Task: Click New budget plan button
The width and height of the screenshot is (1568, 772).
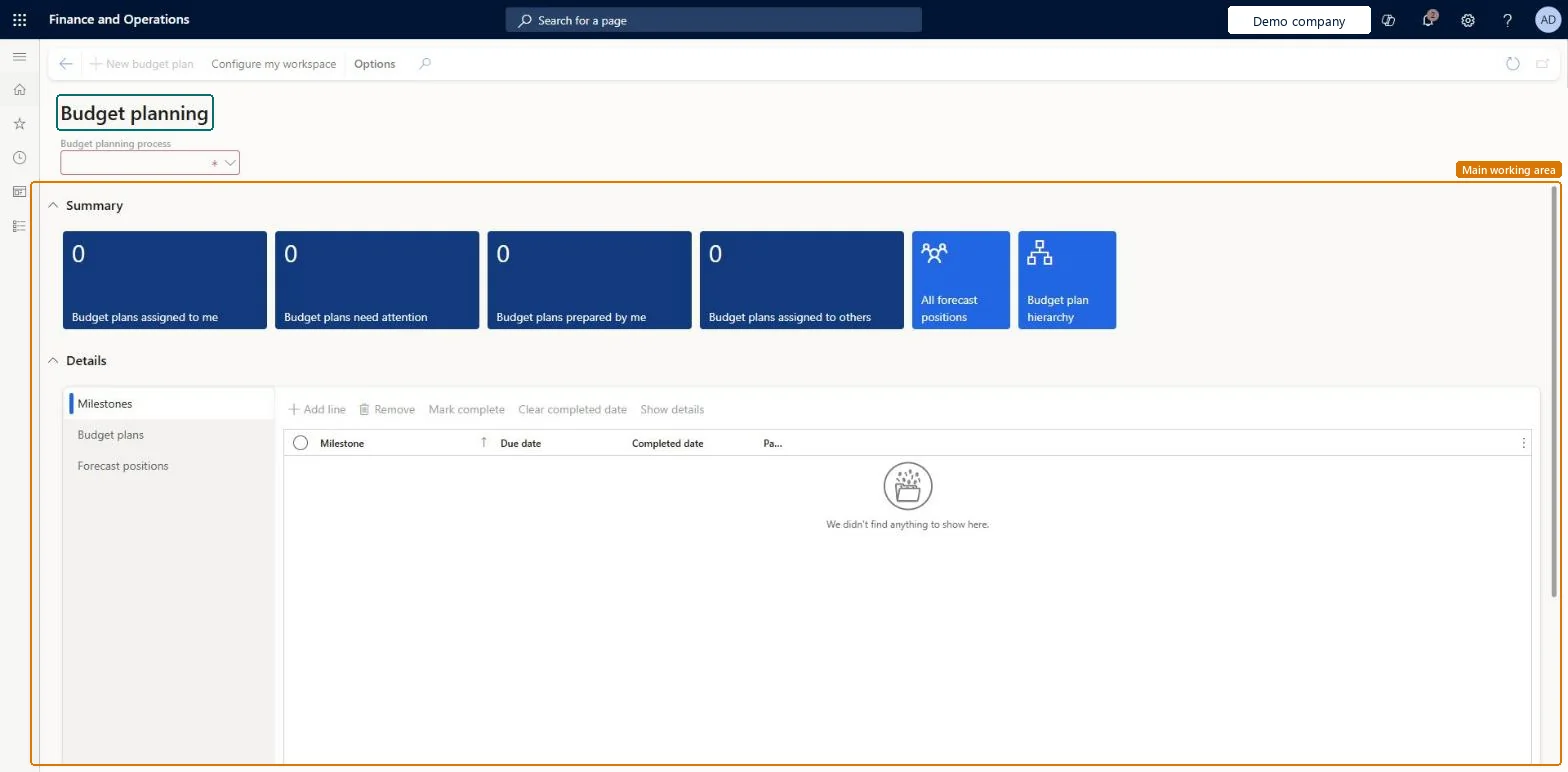Action: pyautogui.click(x=141, y=64)
